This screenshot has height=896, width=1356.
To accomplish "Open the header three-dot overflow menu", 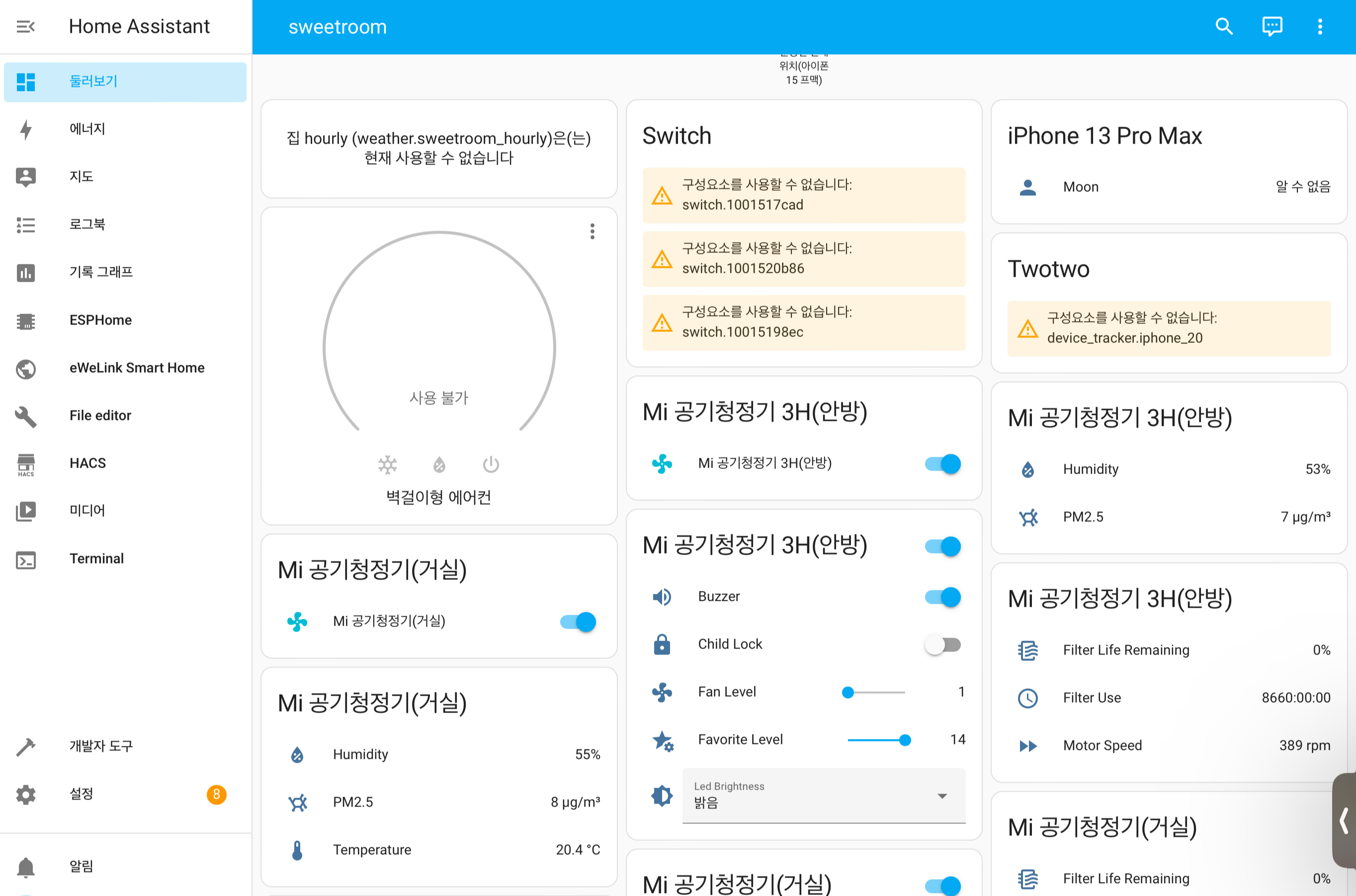I will coord(1320,26).
